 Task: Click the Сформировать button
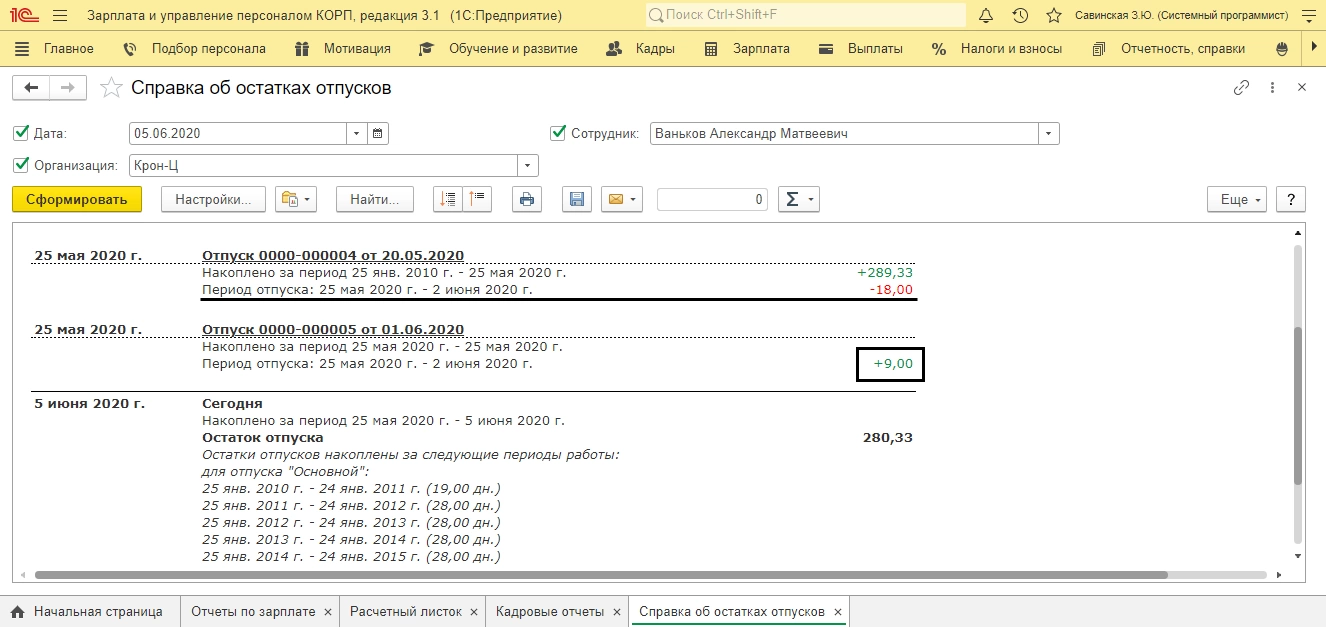pyautogui.click(x=77, y=199)
